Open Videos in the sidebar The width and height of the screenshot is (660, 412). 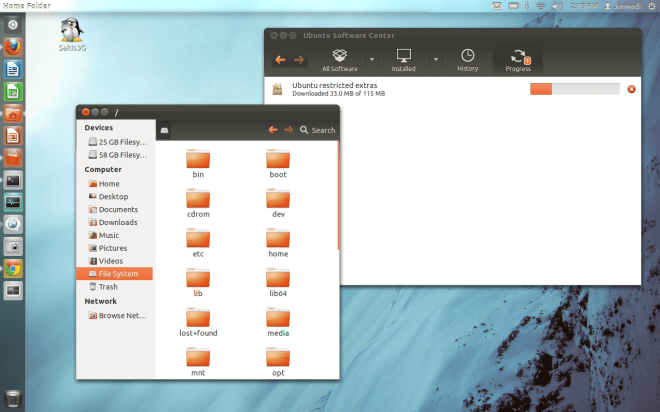tap(105, 261)
